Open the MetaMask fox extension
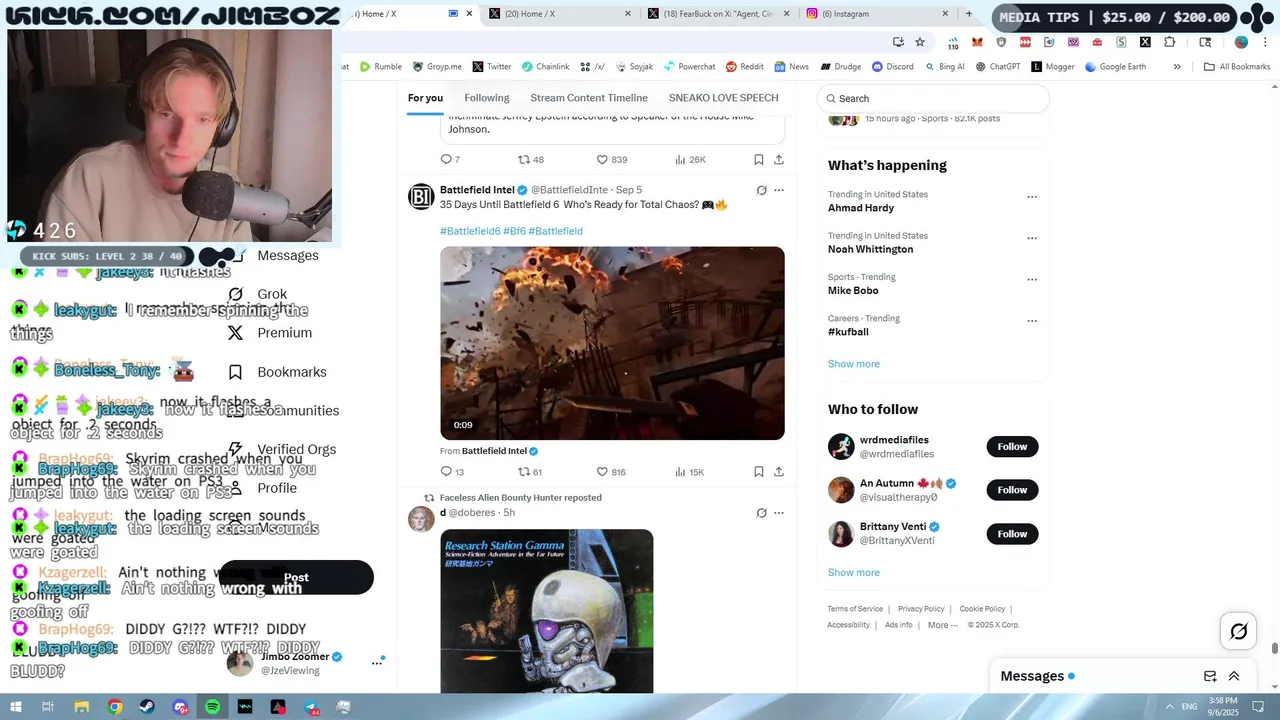1280x720 pixels. click(x=977, y=42)
